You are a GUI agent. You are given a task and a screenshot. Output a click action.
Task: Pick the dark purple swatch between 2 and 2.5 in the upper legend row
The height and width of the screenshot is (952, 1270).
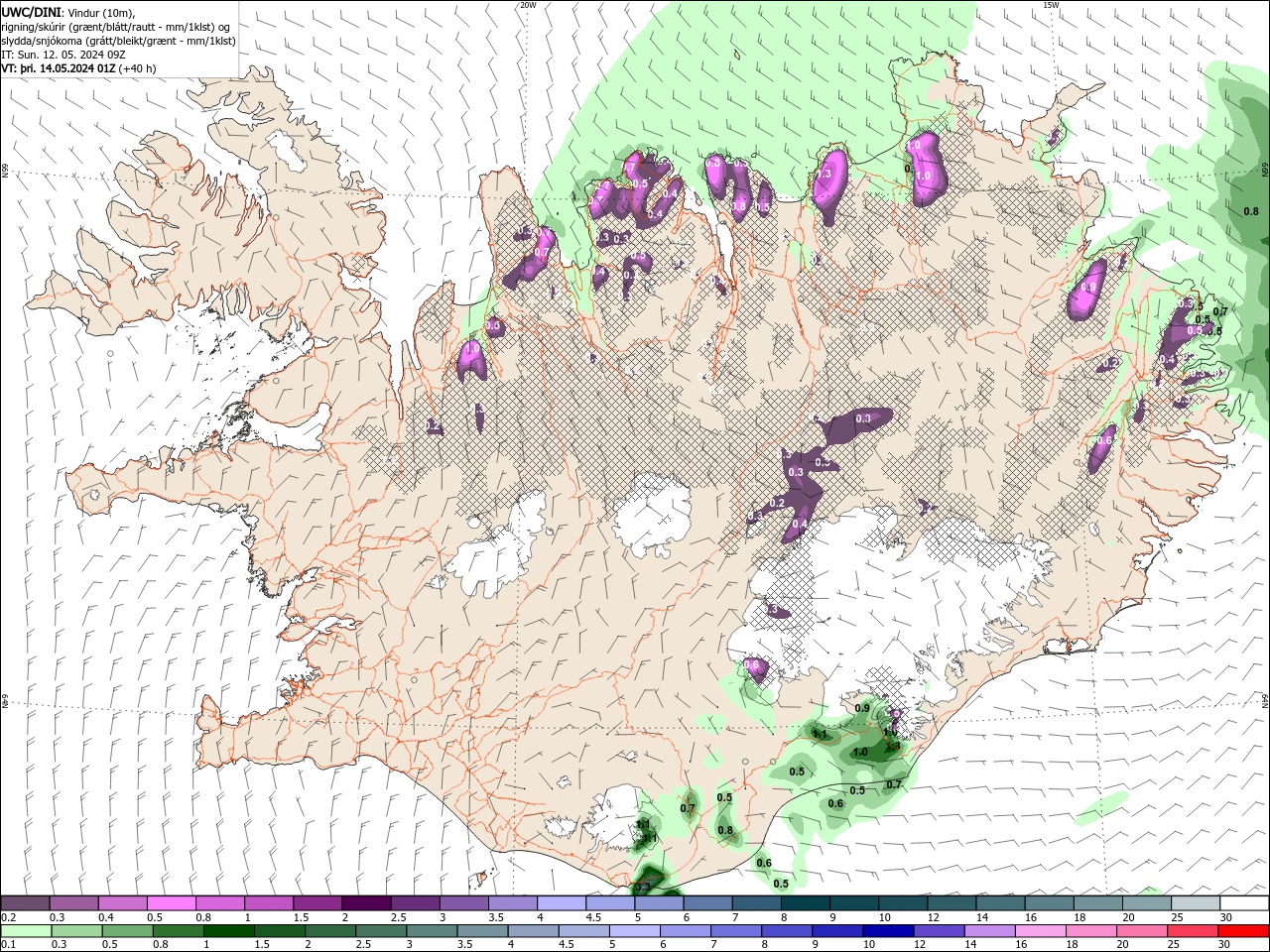366,903
